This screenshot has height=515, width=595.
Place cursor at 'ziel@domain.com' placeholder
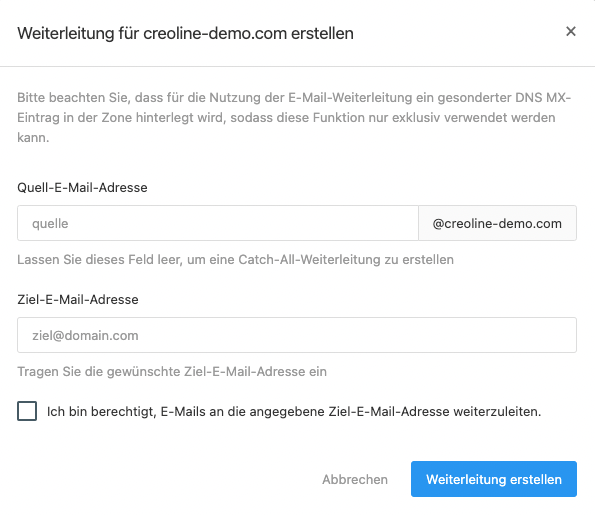pyautogui.click(x=85, y=335)
